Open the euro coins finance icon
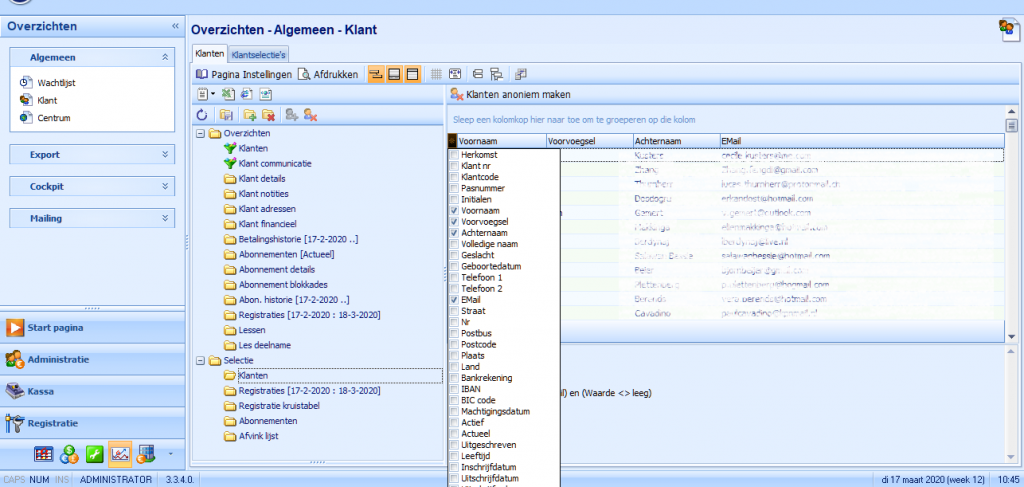1024x487 pixels. pyautogui.click(x=69, y=454)
